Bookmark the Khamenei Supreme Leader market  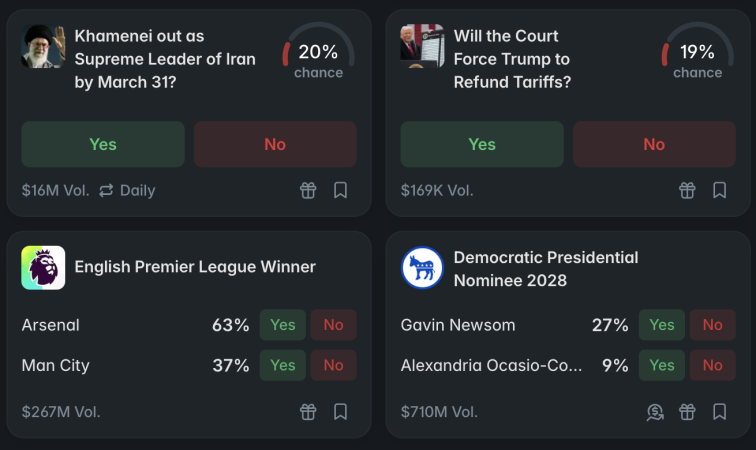(340, 190)
